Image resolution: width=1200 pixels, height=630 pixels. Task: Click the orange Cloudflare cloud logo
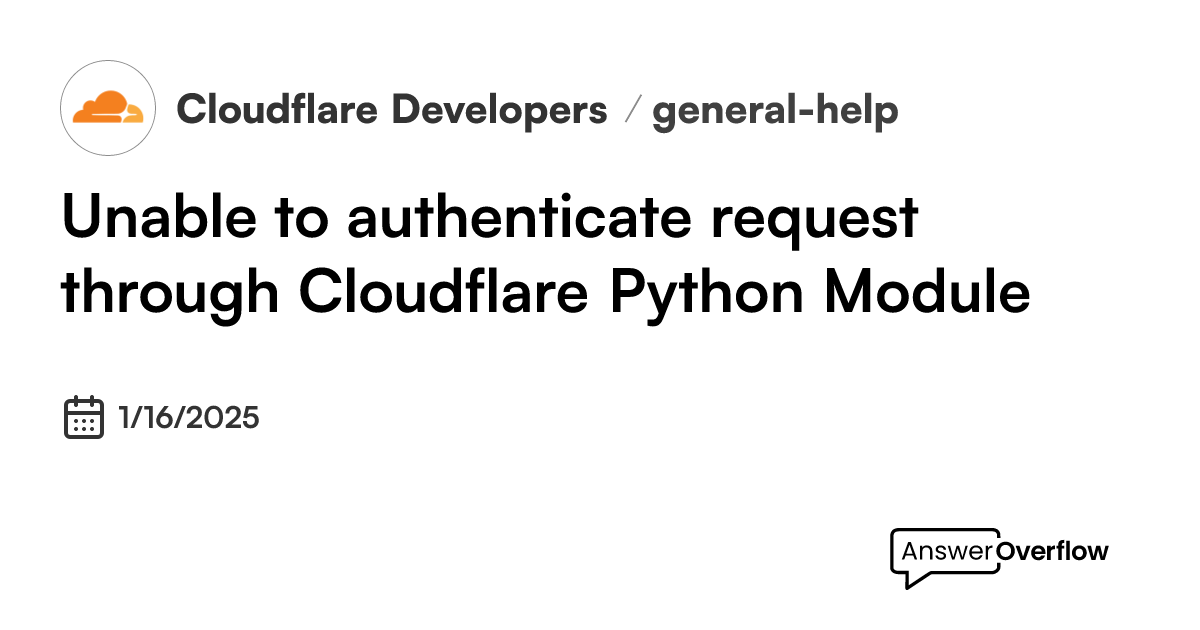tap(108, 107)
